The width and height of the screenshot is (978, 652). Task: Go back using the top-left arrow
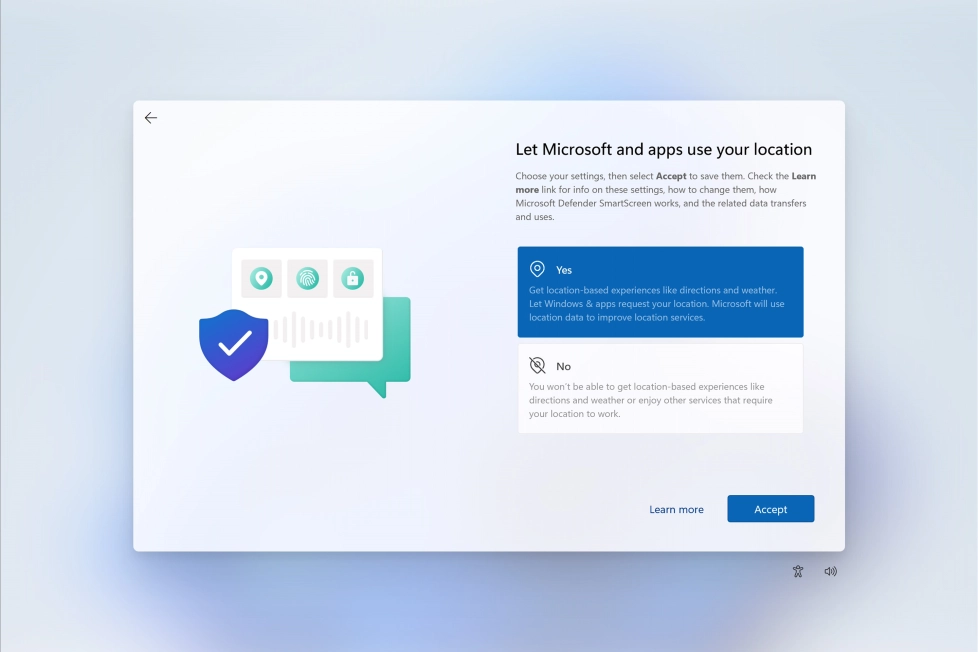tap(151, 118)
